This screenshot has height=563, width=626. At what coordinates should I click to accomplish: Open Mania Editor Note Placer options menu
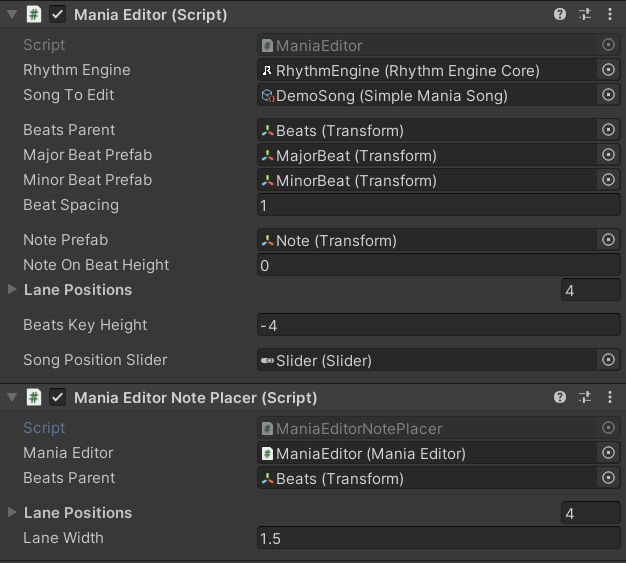point(610,398)
